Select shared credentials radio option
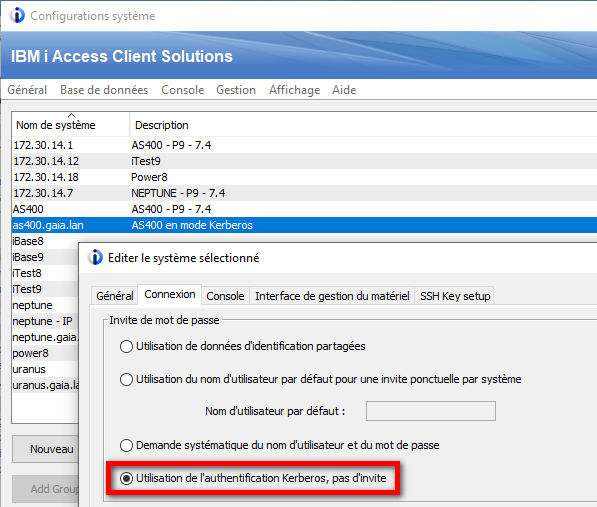 [x=126, y=346]
